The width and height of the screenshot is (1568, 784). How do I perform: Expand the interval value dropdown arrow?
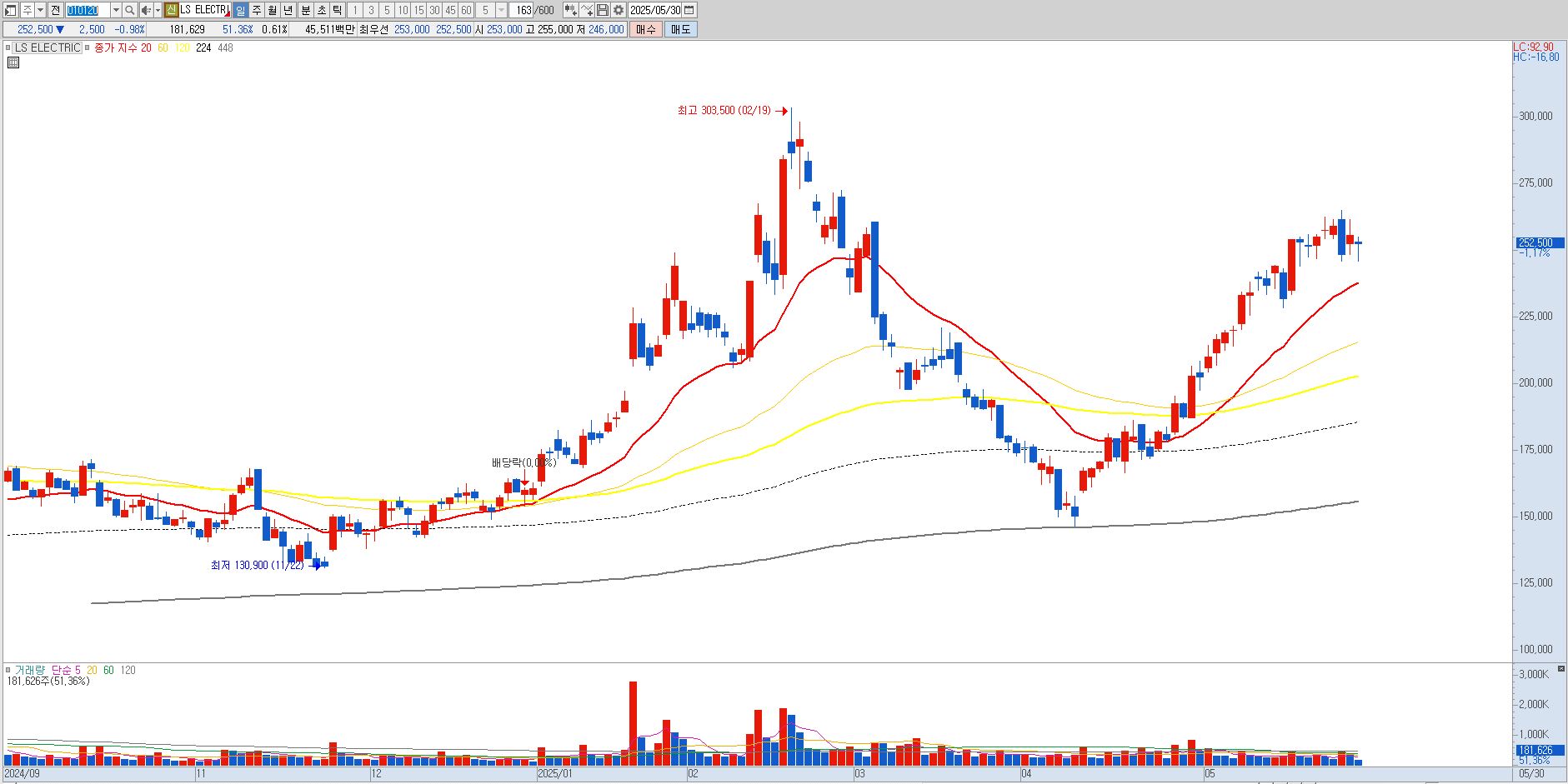[x=501, y=10]
